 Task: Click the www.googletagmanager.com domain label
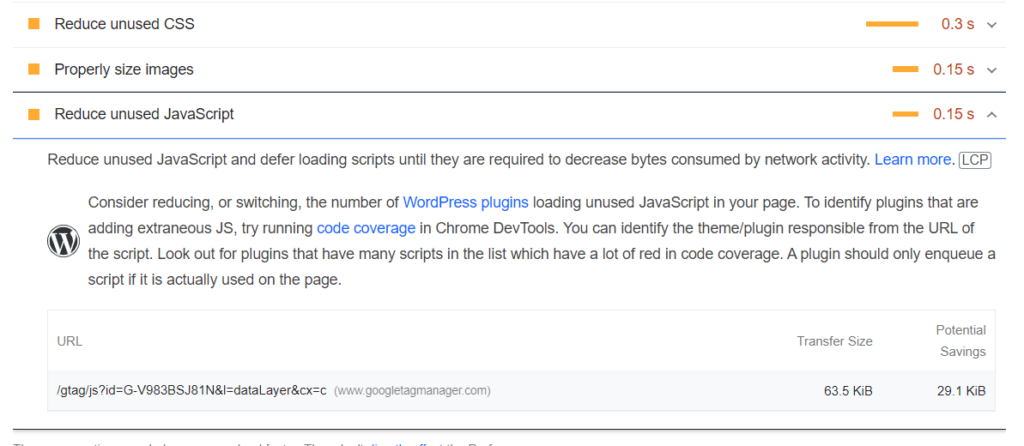tap(412, 390)
